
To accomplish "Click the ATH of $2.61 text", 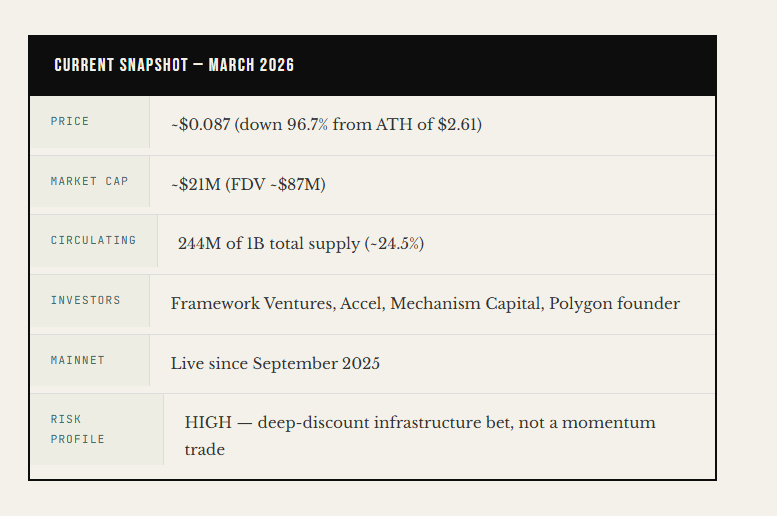I will click(427, 124).
